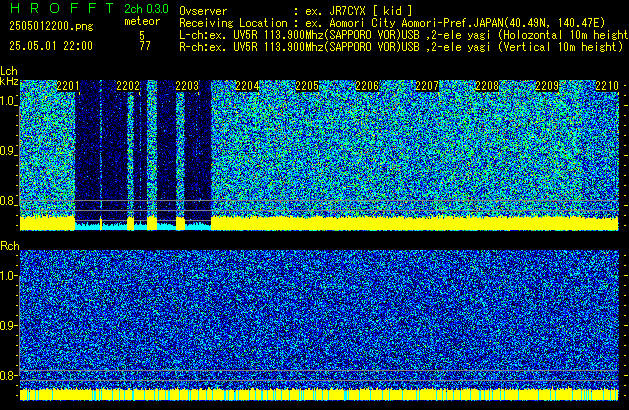The height and width of the screenshot is (410, 629).
Task: Click the 2202 time marker
Action: 128,86
